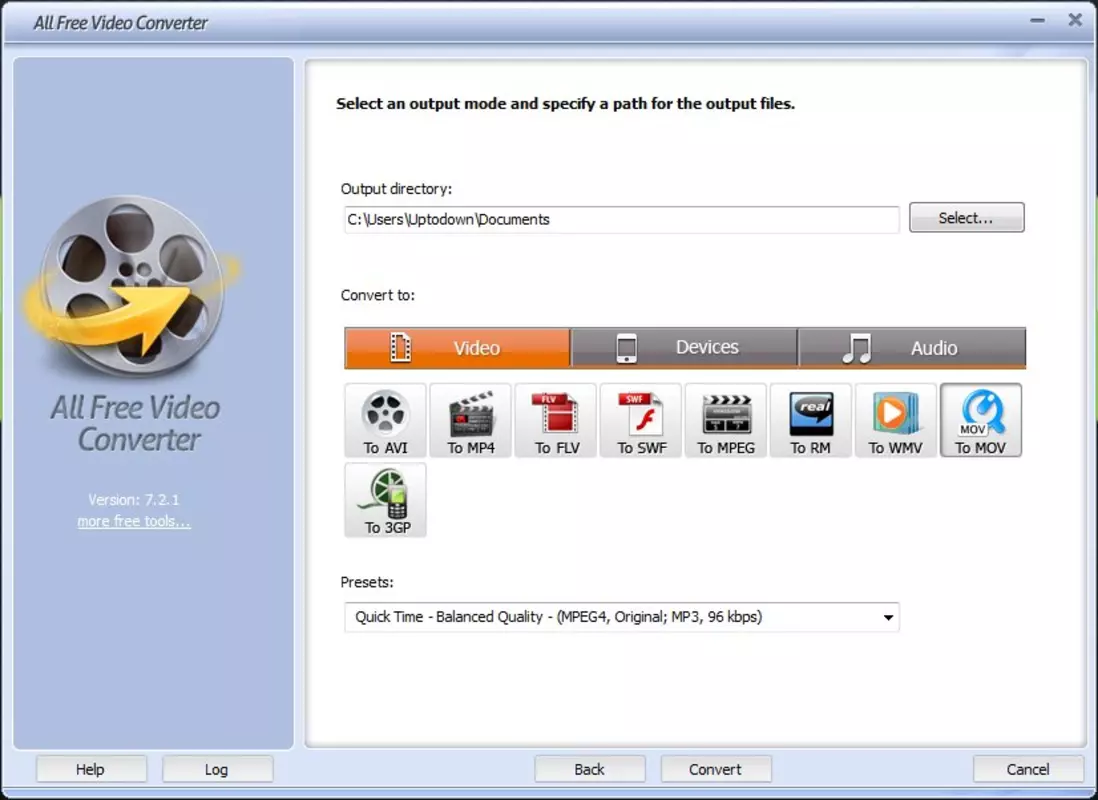Click the Select... directory button
This screenshot has height=800, width=1098.
point(966,218)
